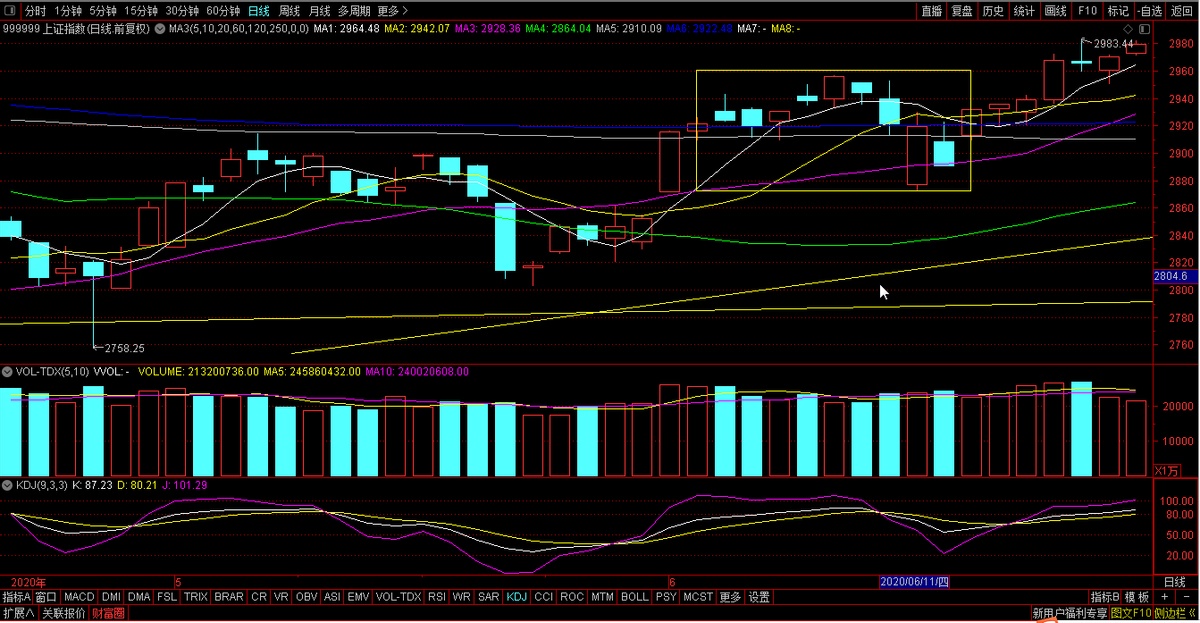
Task: Switch to the 周线 weekly tab
Action: tap(289, 11)
